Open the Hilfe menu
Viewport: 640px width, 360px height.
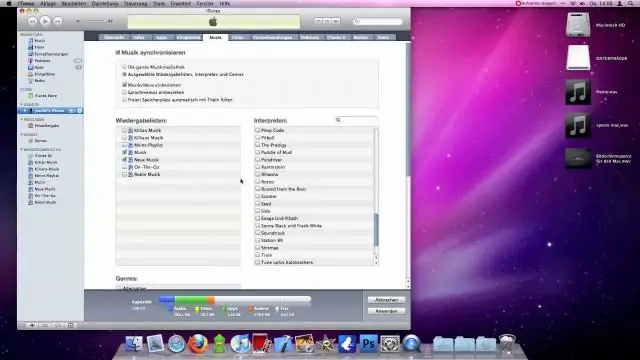pos(225,3)
